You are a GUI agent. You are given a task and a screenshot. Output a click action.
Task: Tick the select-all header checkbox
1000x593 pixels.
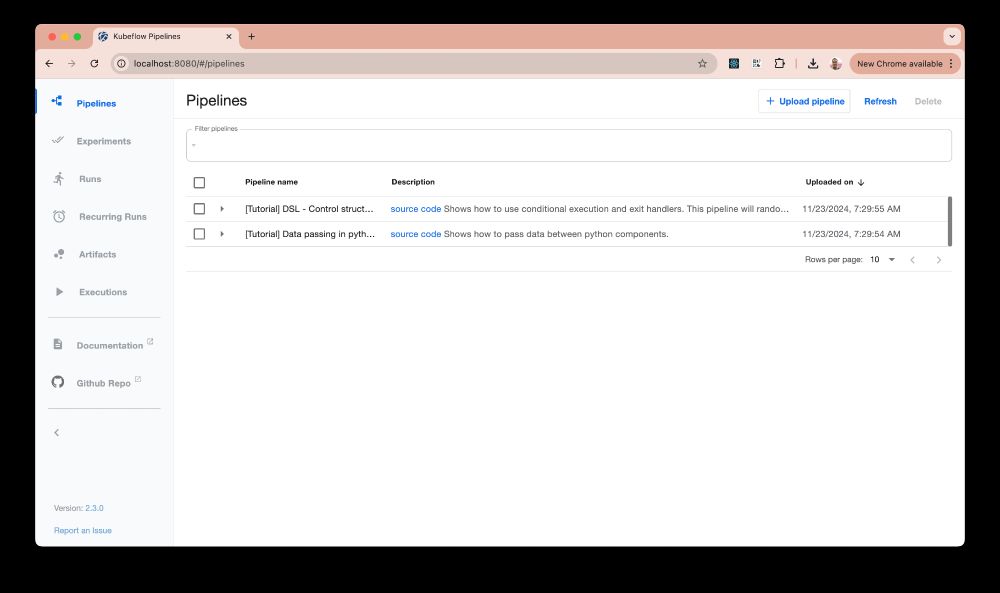coord(200,183)
